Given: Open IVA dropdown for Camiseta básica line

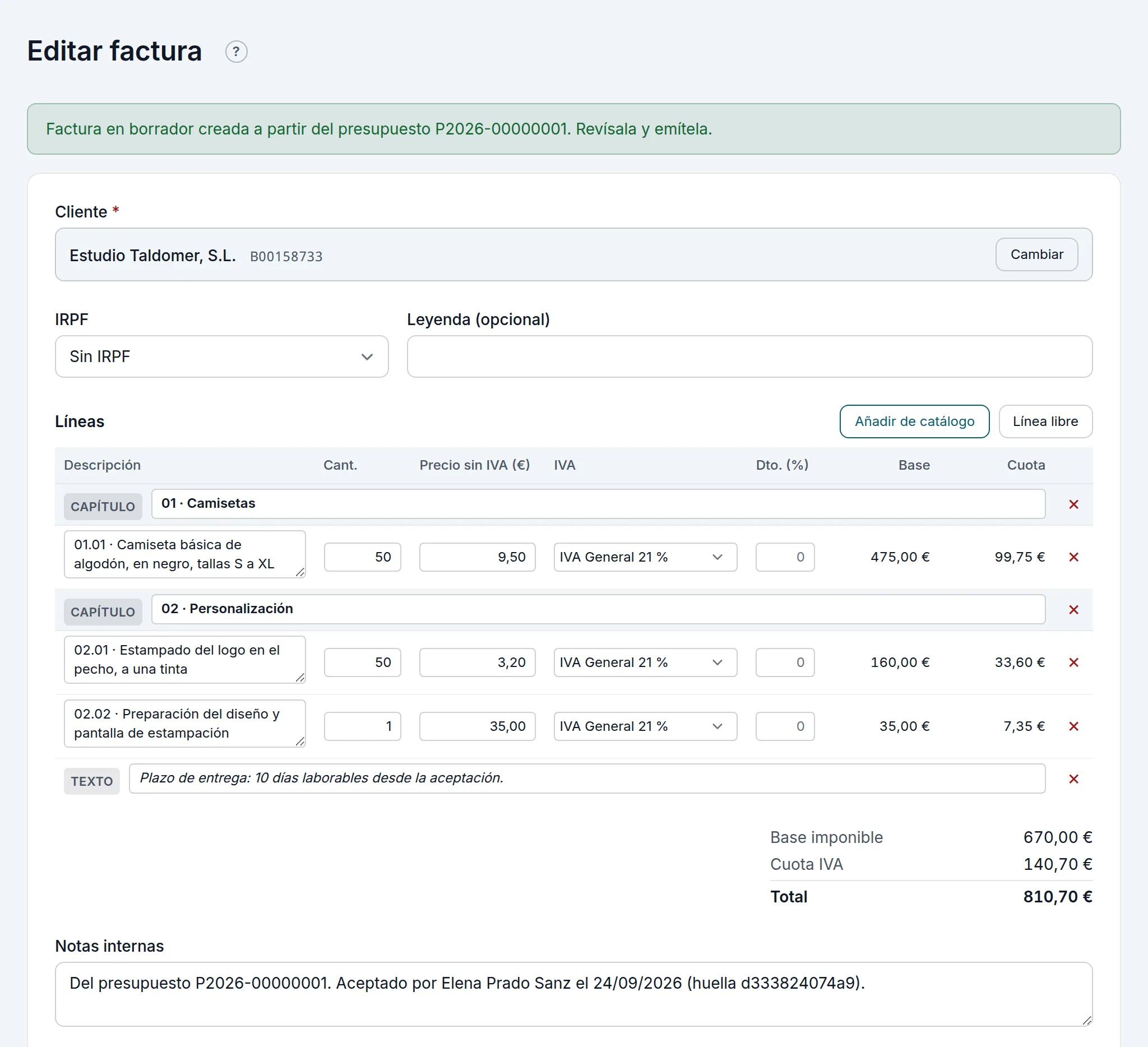Looking at the screenshot, I should (x=645, y=557).
